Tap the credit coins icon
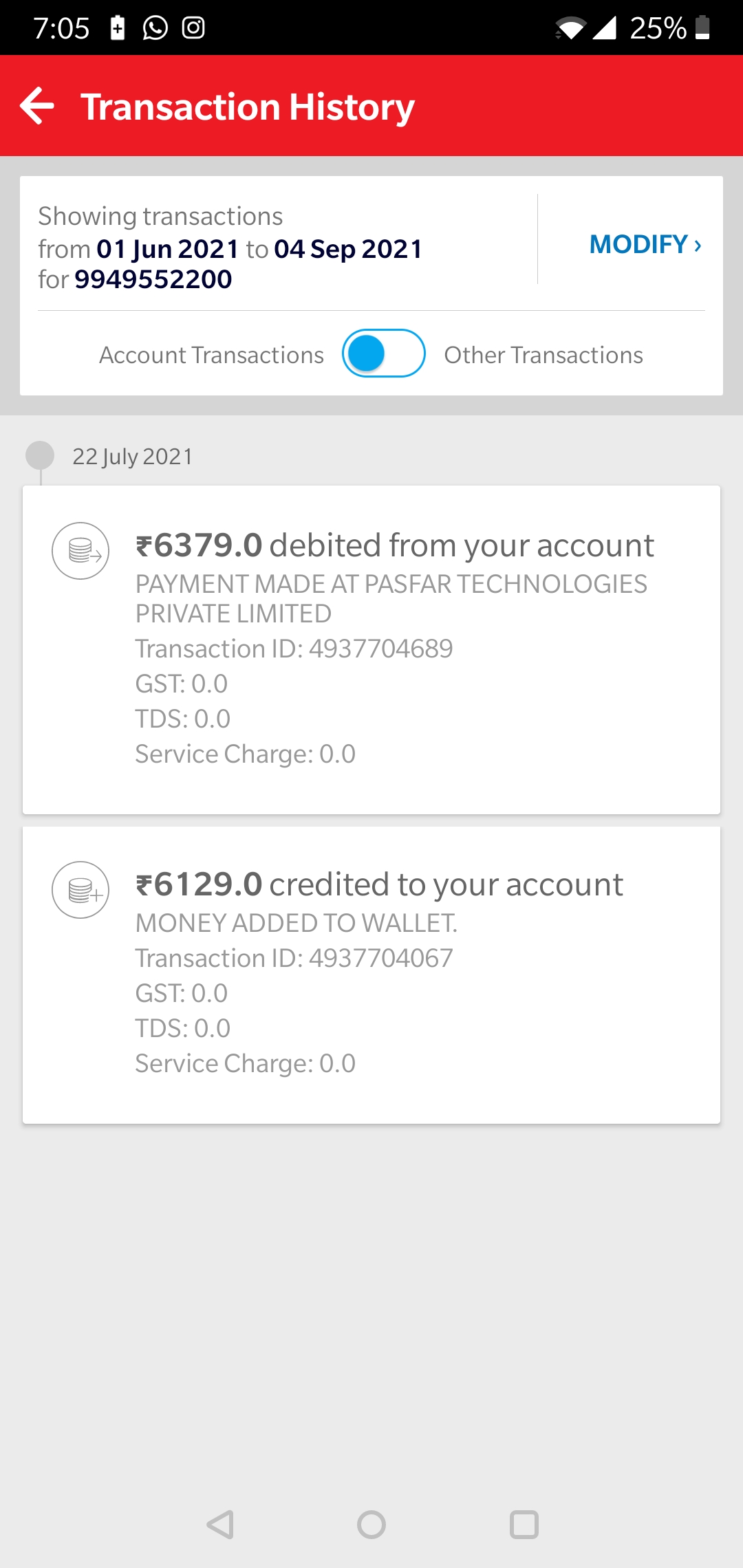This screenshot has width=743, height=1568. point(80,890)
